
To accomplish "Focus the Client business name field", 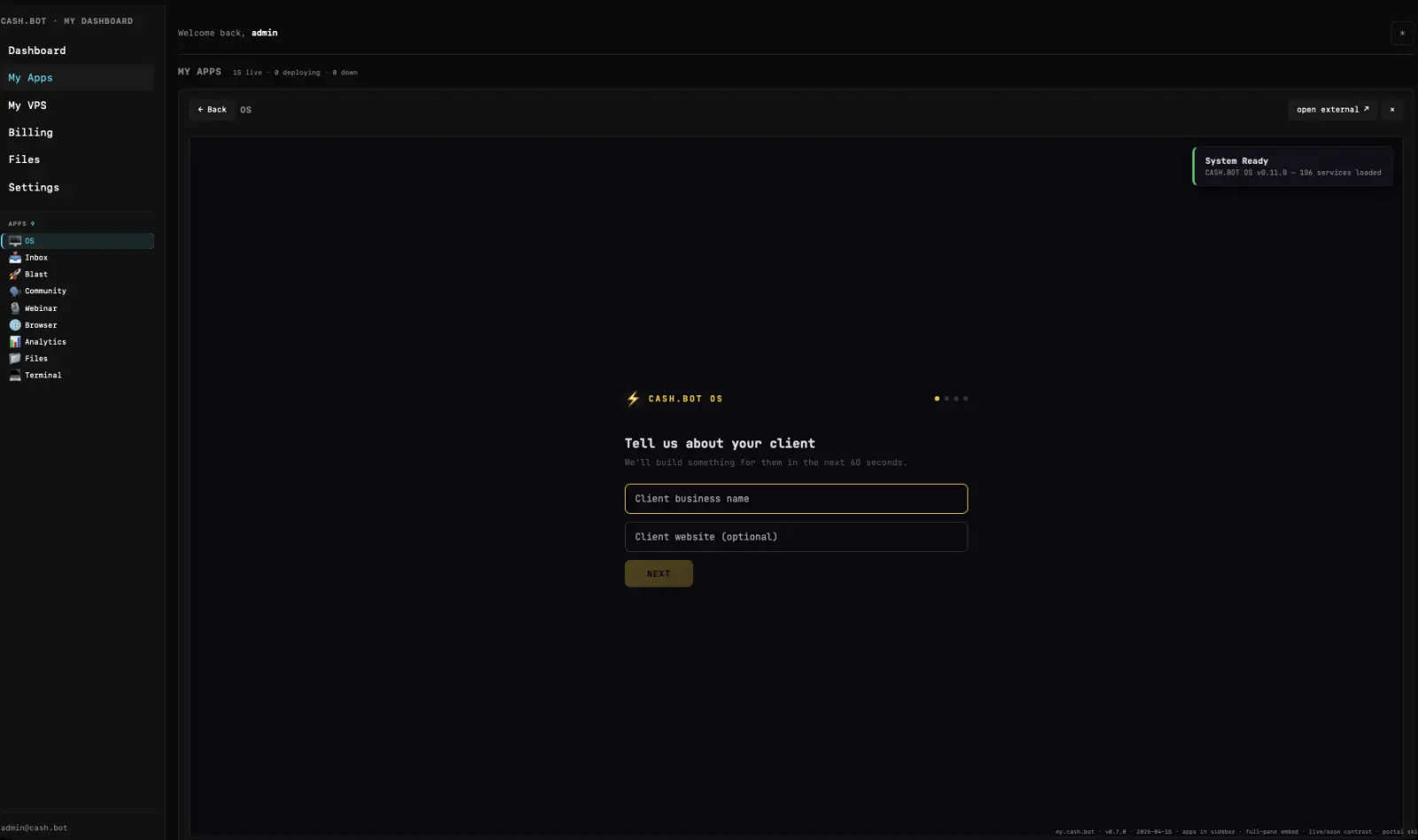I will point(795,499).
